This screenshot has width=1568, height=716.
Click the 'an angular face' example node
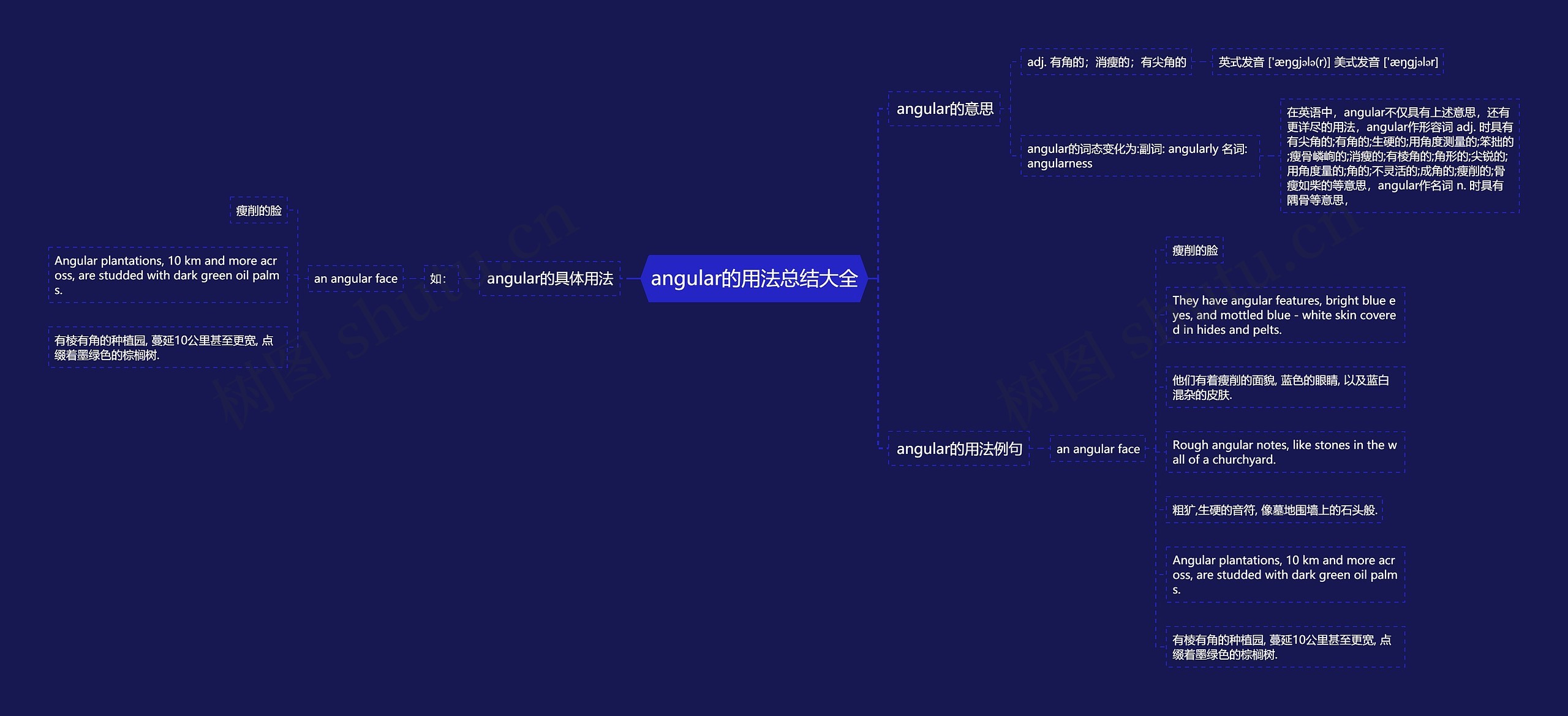[x=351, y=280]
